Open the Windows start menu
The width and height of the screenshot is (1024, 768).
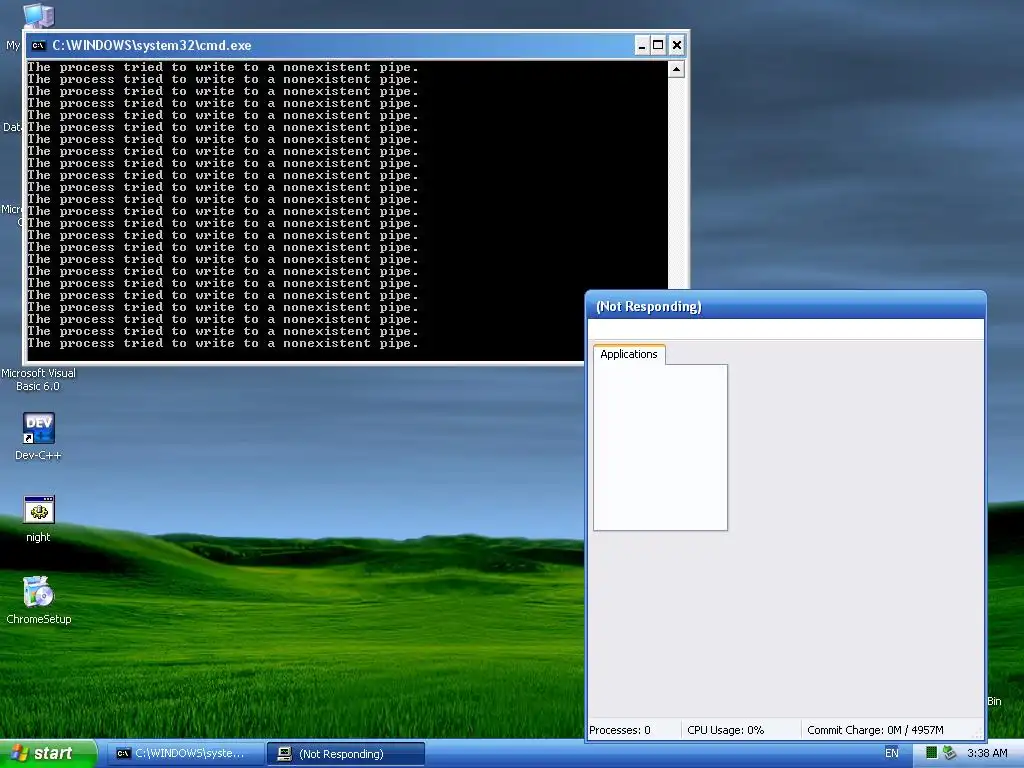click(48, 754)
